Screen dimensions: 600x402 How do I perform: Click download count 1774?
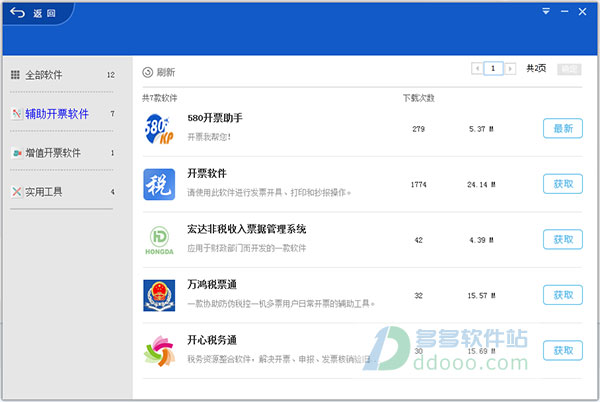coord(419,185)
